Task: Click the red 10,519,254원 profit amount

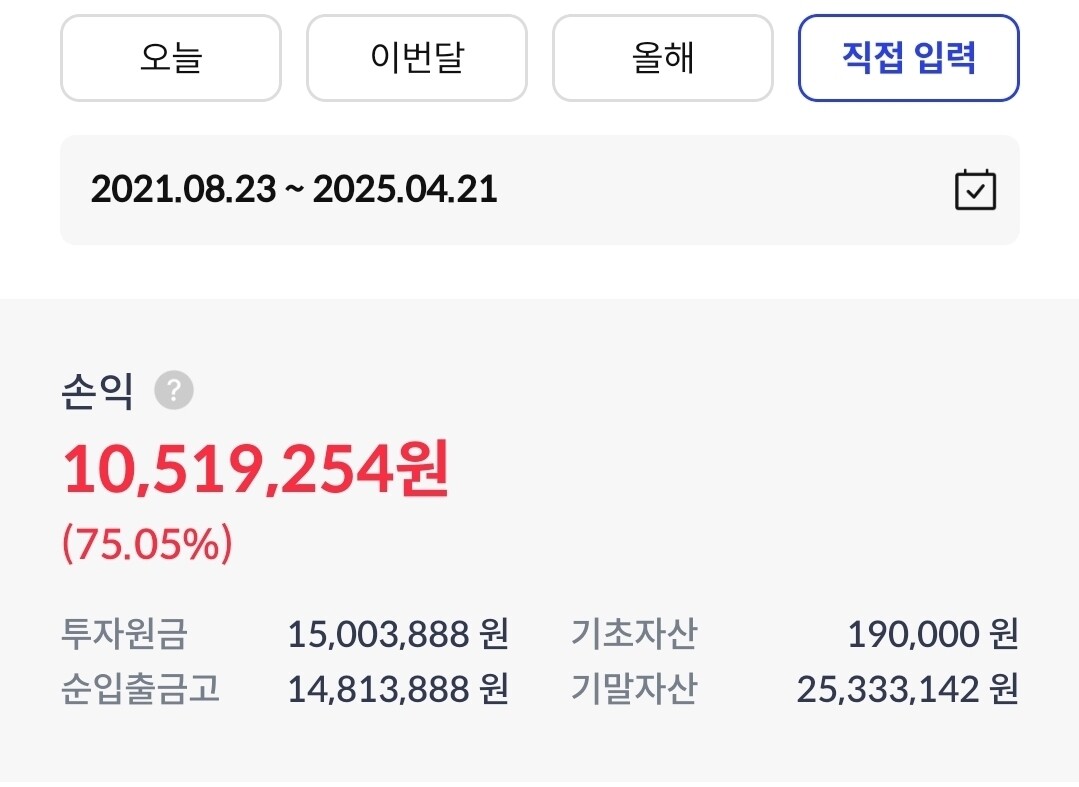Action: click(x=256, y=470)
